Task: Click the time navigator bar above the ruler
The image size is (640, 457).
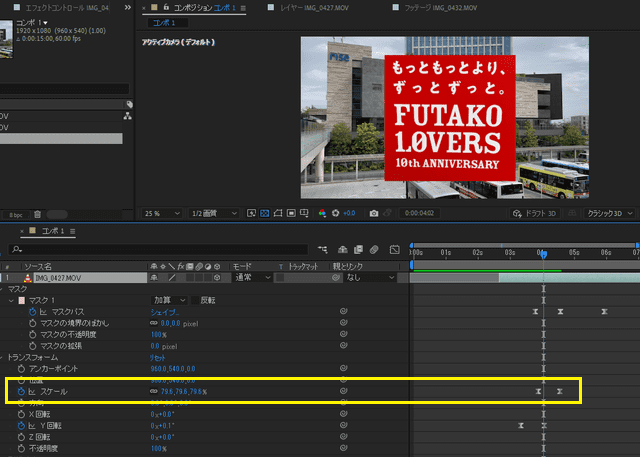Action: (524, 245)
